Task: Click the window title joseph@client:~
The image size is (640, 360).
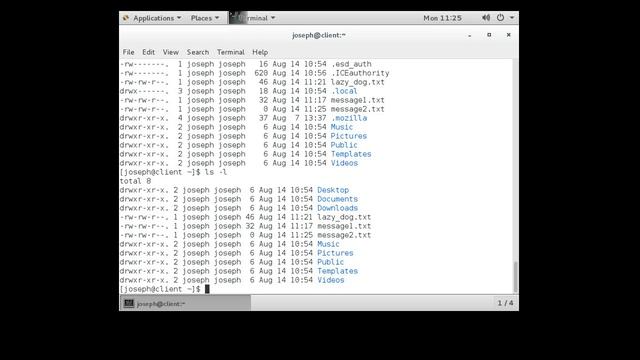Action: coord(319,36)
